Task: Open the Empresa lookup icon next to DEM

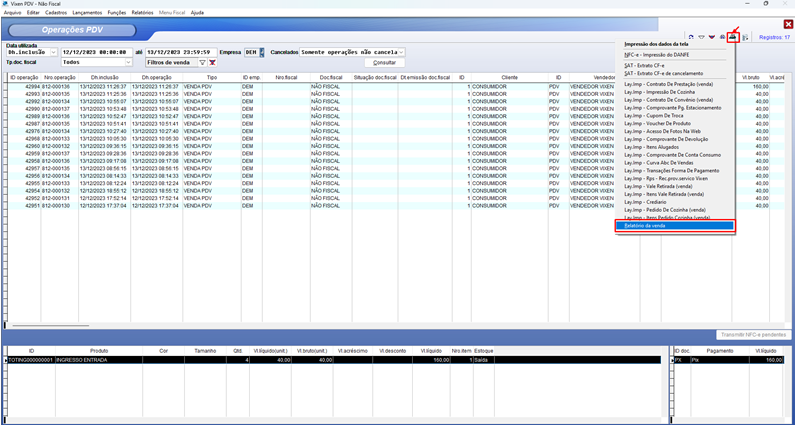Action: pyautogui.click(x=262, y=52)
